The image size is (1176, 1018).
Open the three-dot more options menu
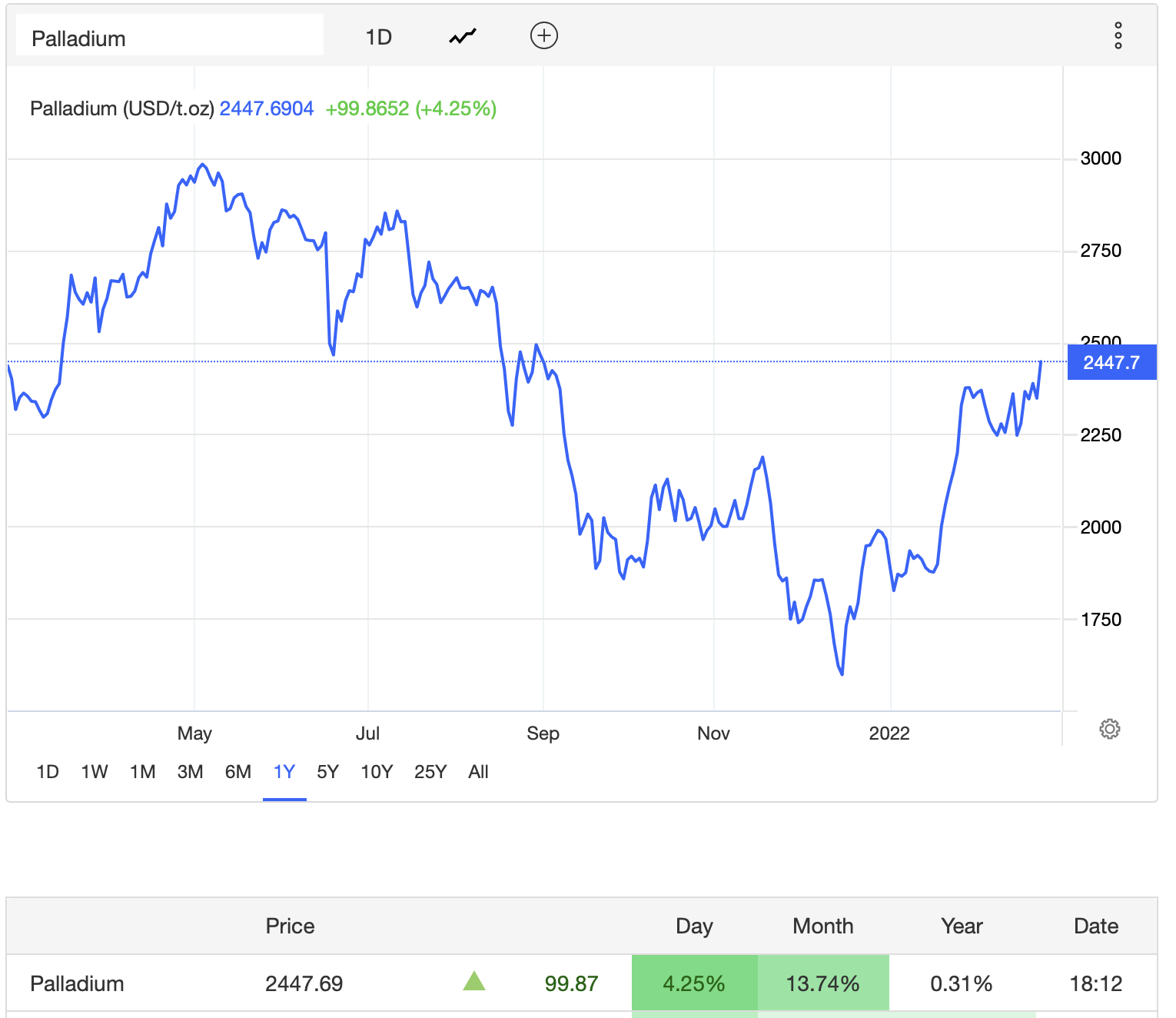[1118, 35]
